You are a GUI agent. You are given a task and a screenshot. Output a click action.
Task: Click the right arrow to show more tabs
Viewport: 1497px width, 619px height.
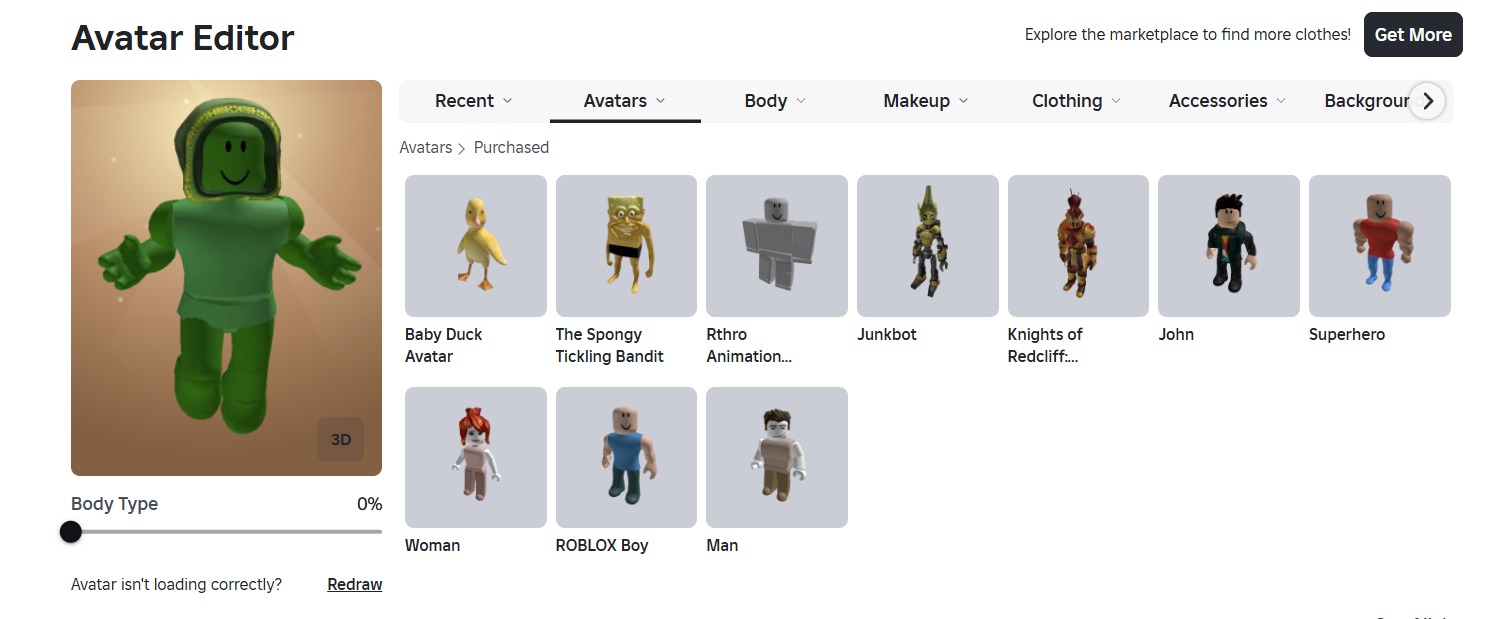click(x=1428, y=101)
